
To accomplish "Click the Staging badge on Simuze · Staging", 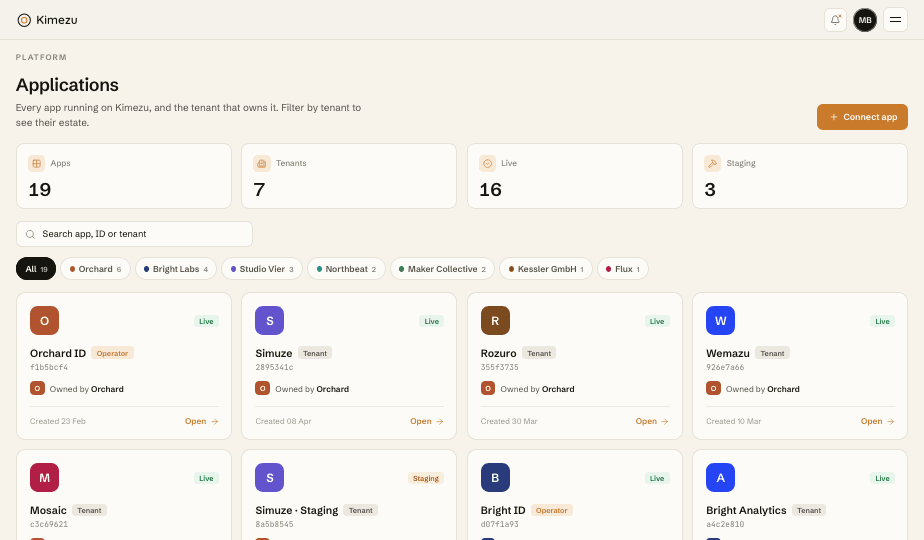I will pos(425,478).
